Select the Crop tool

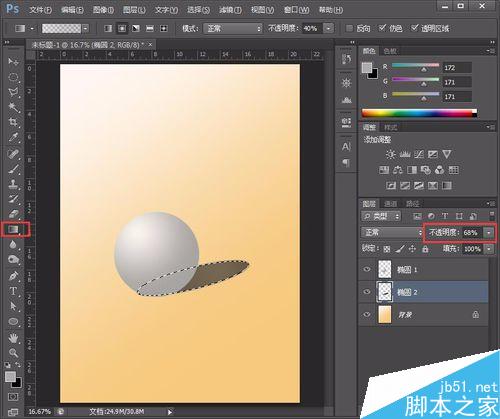click(x=13, y=122)
